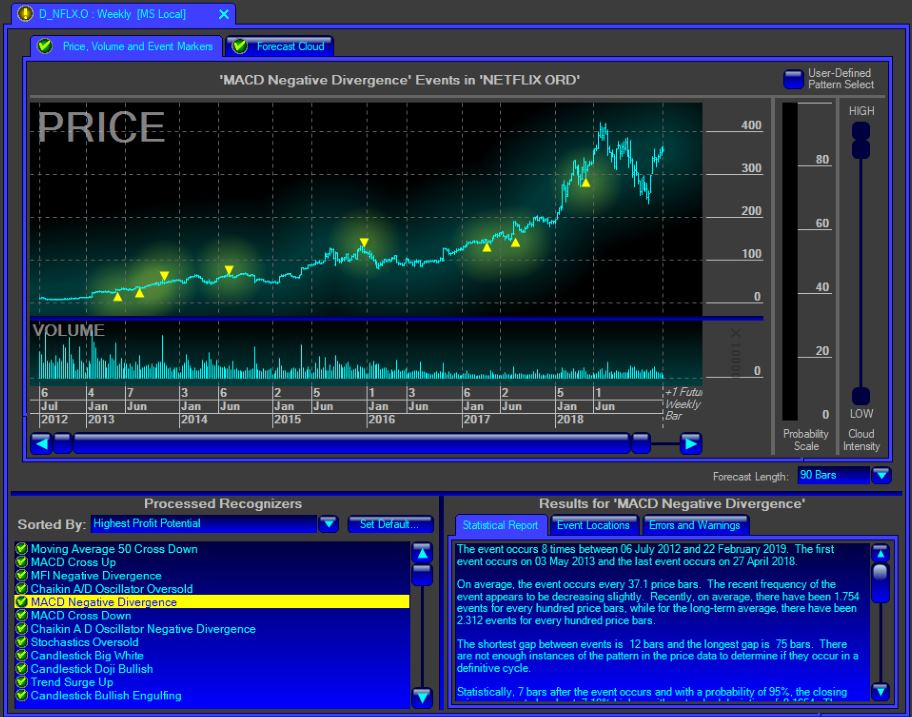Open the Forecast Length dropdown showing 90 Bars

click(881, 475)
